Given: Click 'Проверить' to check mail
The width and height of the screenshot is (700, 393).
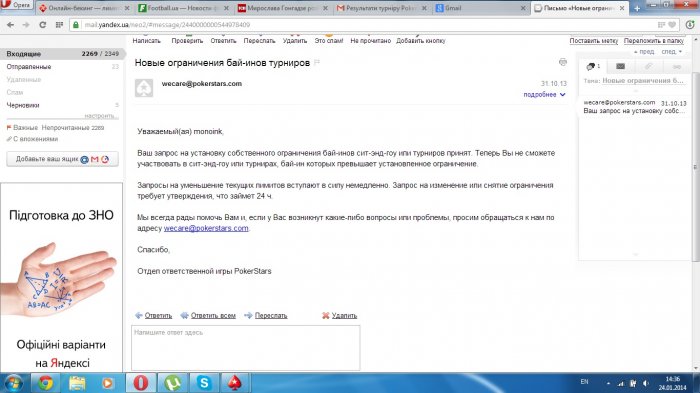Looking at the screenshot, I should coord(187,41).
